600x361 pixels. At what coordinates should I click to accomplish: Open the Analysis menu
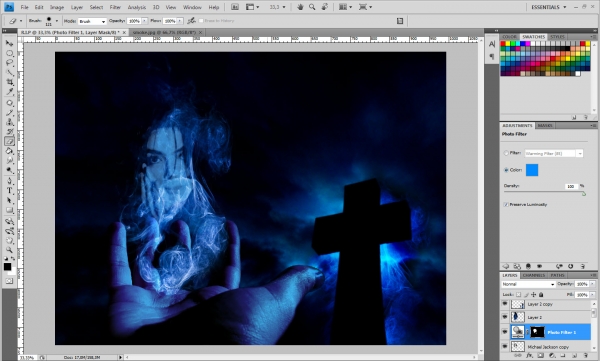[137, 7]
